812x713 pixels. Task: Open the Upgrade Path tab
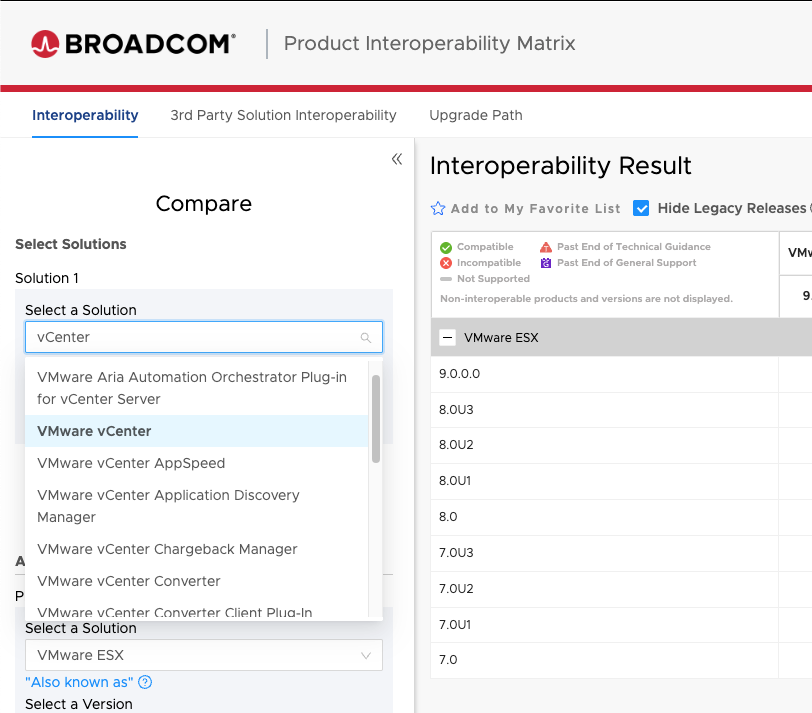(476, 115)
